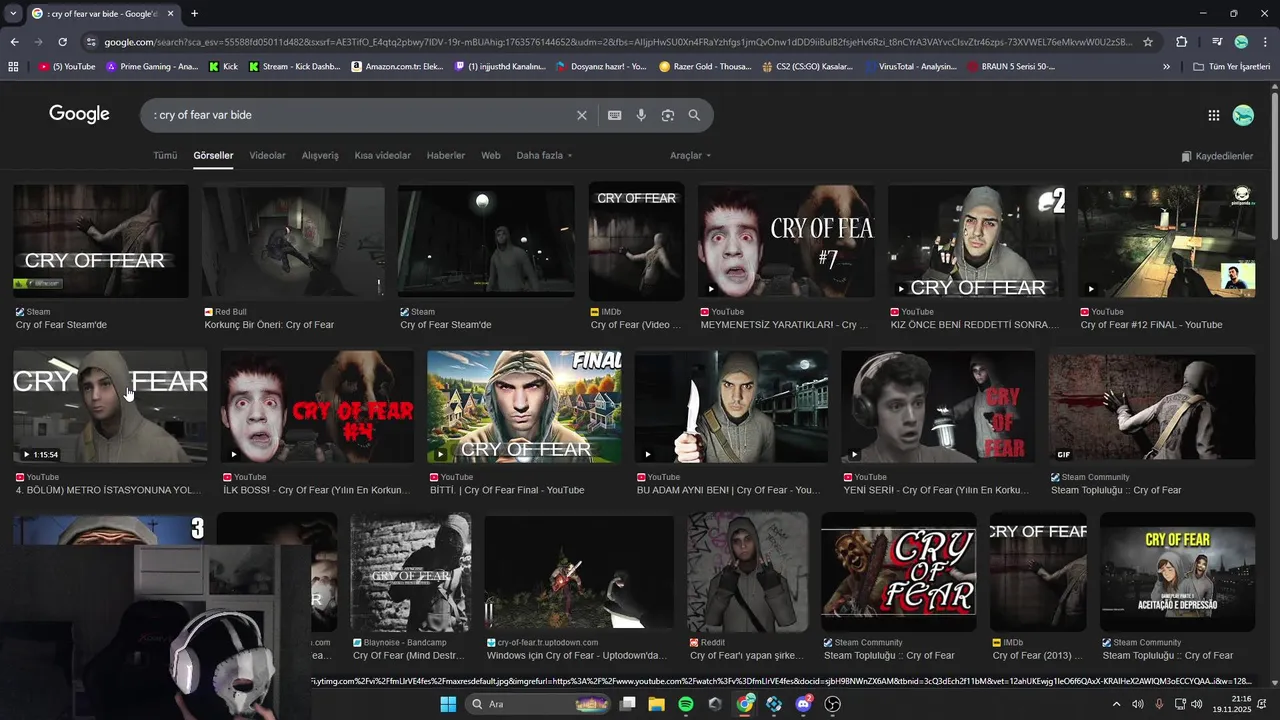Open the Bandcamp Mind Destr... image
1280x720 pixels.
click(410, 571)
